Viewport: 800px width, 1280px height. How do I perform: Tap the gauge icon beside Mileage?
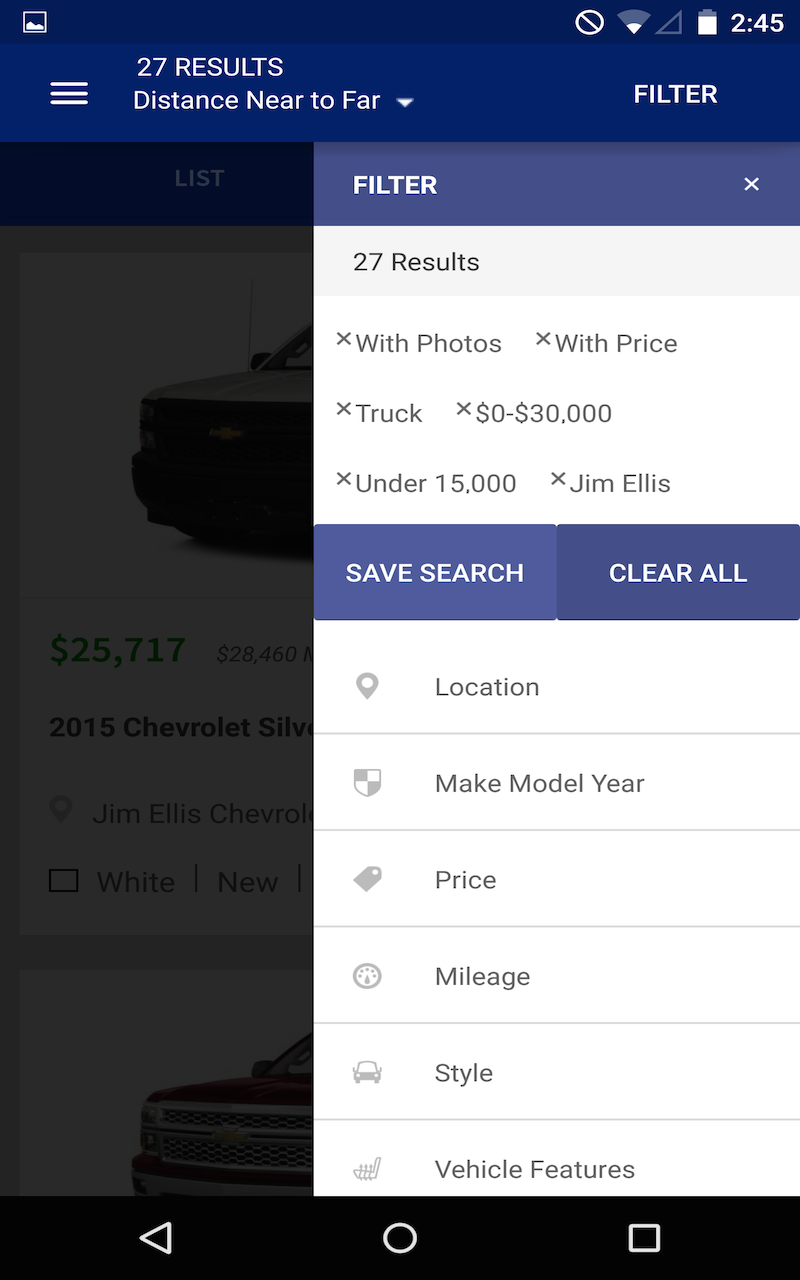point(367,976)
